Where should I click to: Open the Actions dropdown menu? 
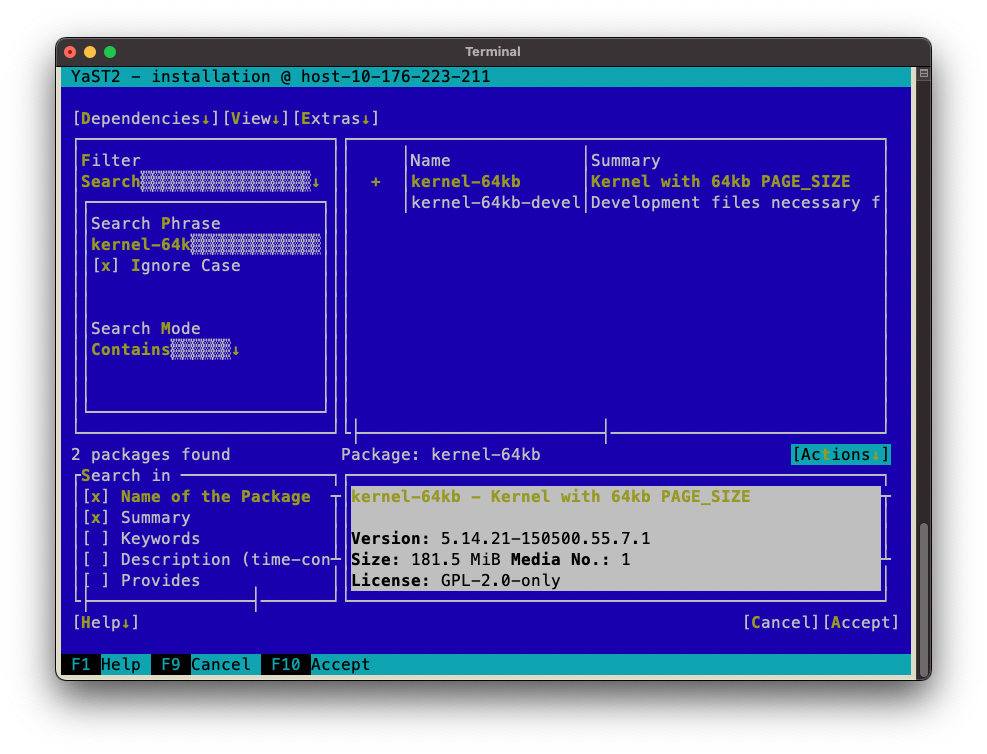pos(840,455)
